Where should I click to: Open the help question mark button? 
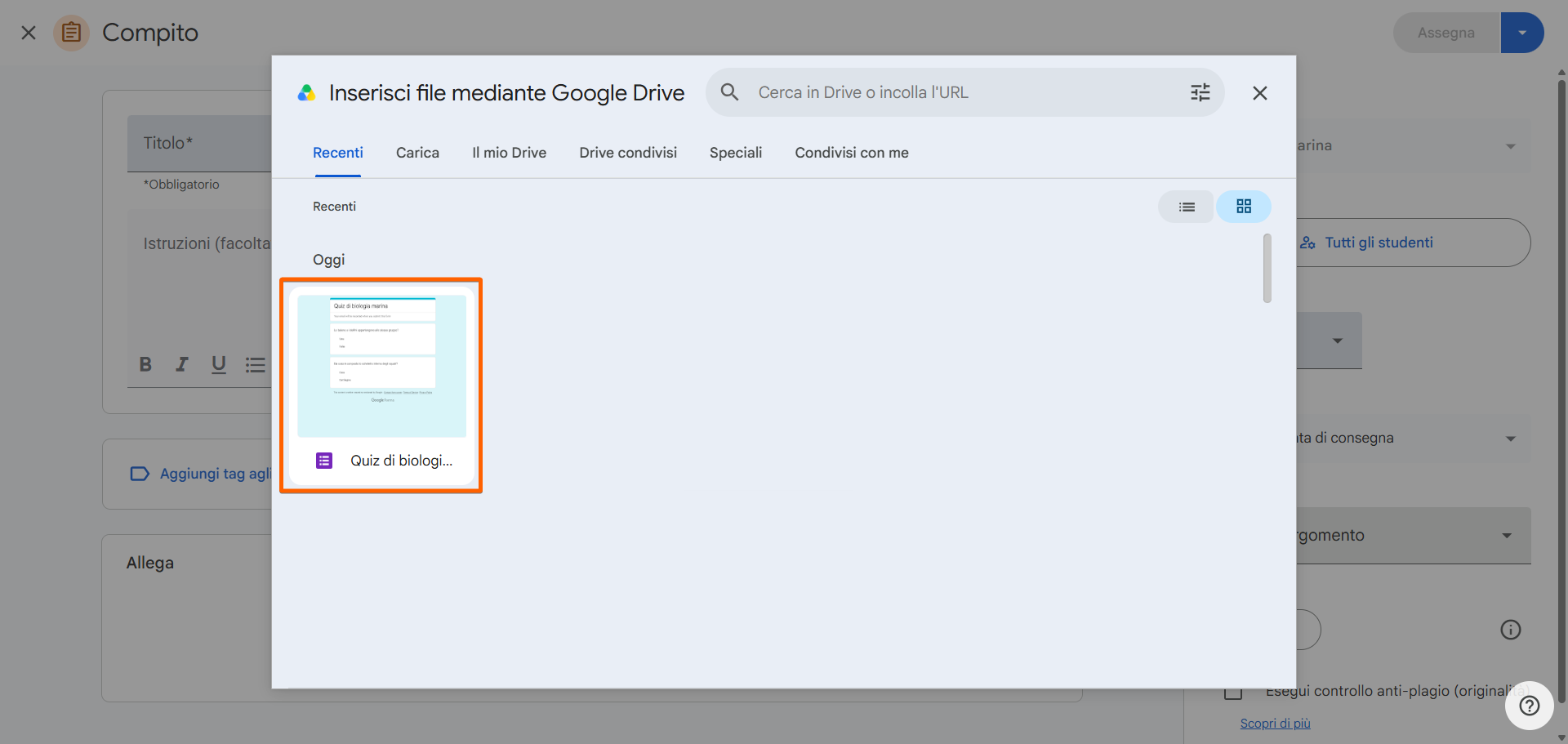pyautogui.click(x=1529, y=706)
